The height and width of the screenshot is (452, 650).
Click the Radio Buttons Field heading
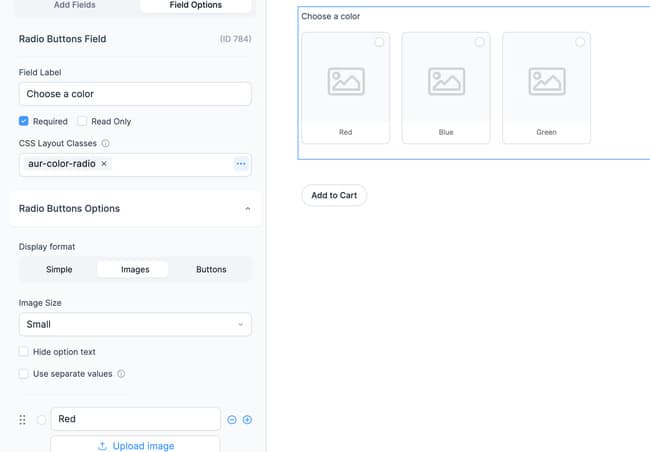coord(63,39)
